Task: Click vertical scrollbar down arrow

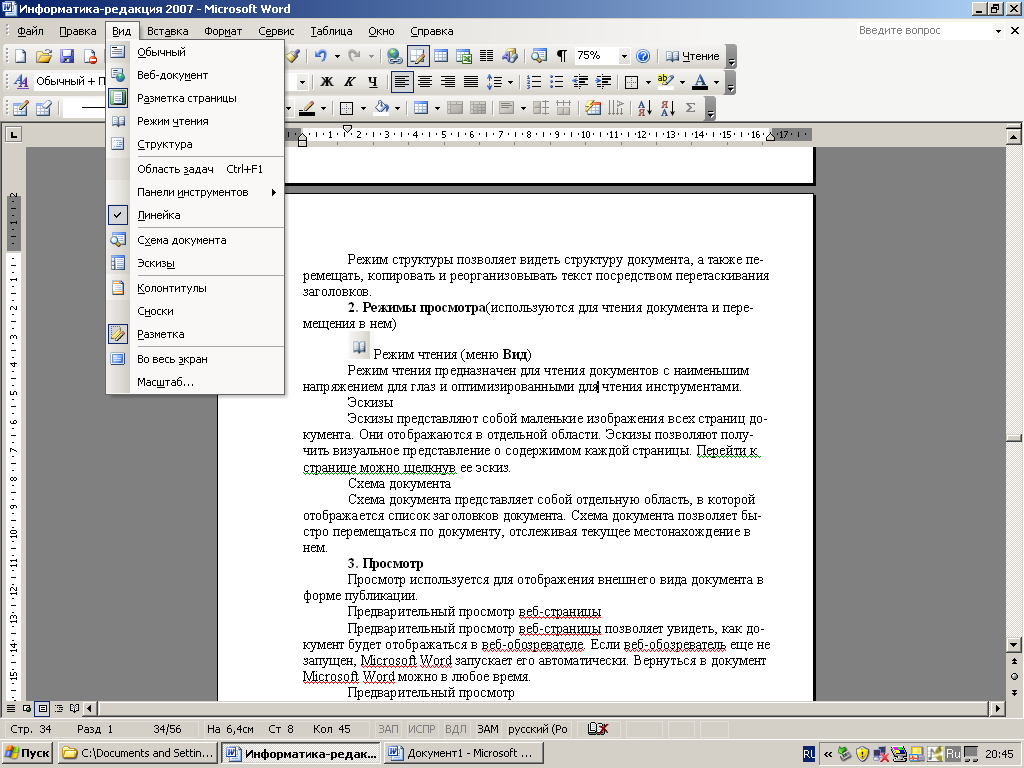Action: coord(1014,645)
